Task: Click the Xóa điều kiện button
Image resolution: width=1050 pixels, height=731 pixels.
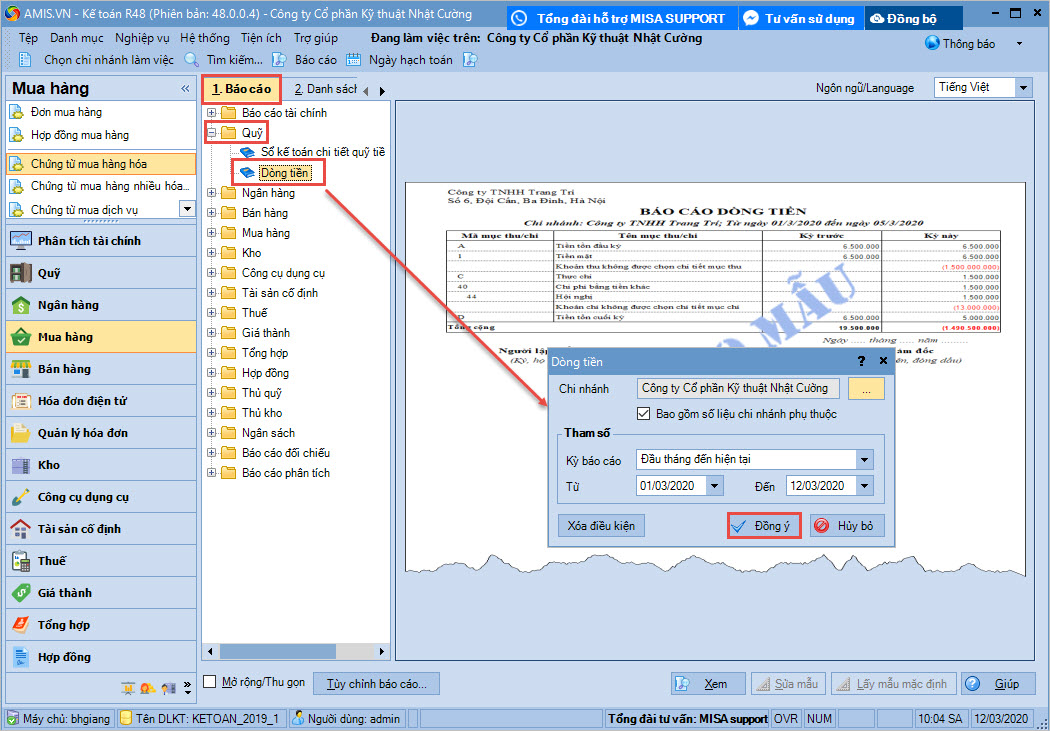Action: 601,526
